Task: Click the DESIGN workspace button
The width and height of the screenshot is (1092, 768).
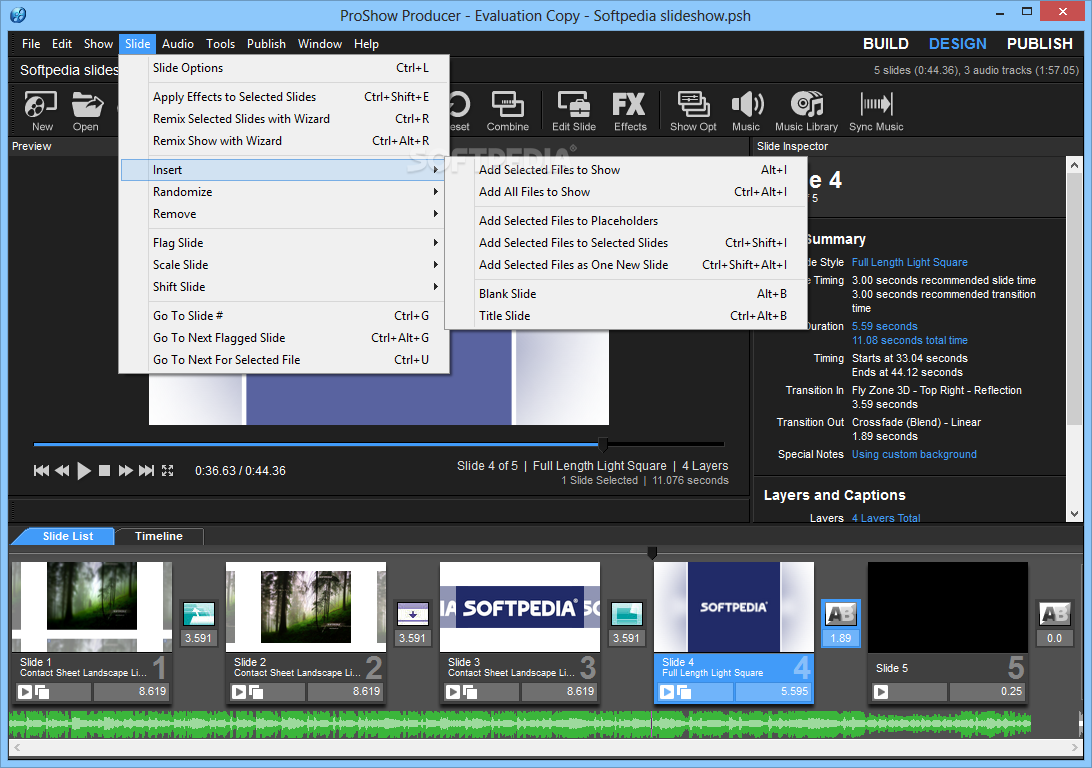Action: tap(958, 43)
